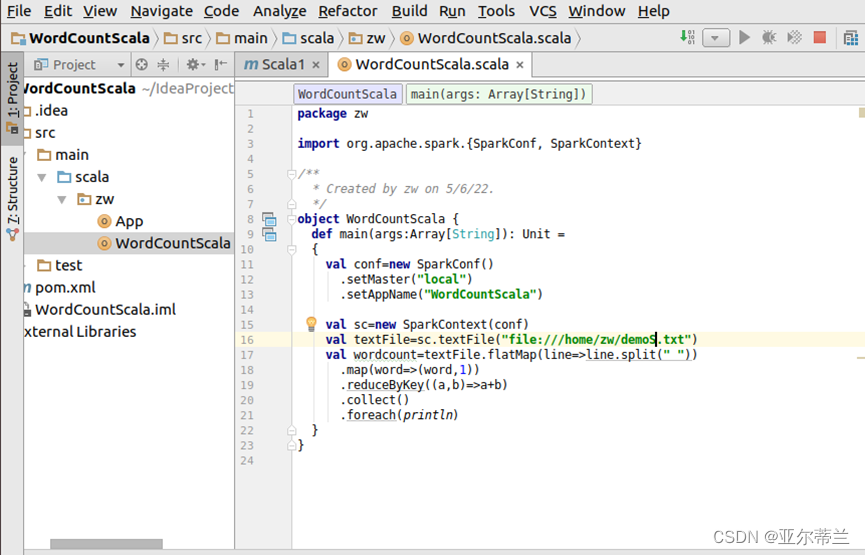Screen dimensions: 865x555
Task: Click WordCountScala.scala breadcrumb
Action: (485, 38)
